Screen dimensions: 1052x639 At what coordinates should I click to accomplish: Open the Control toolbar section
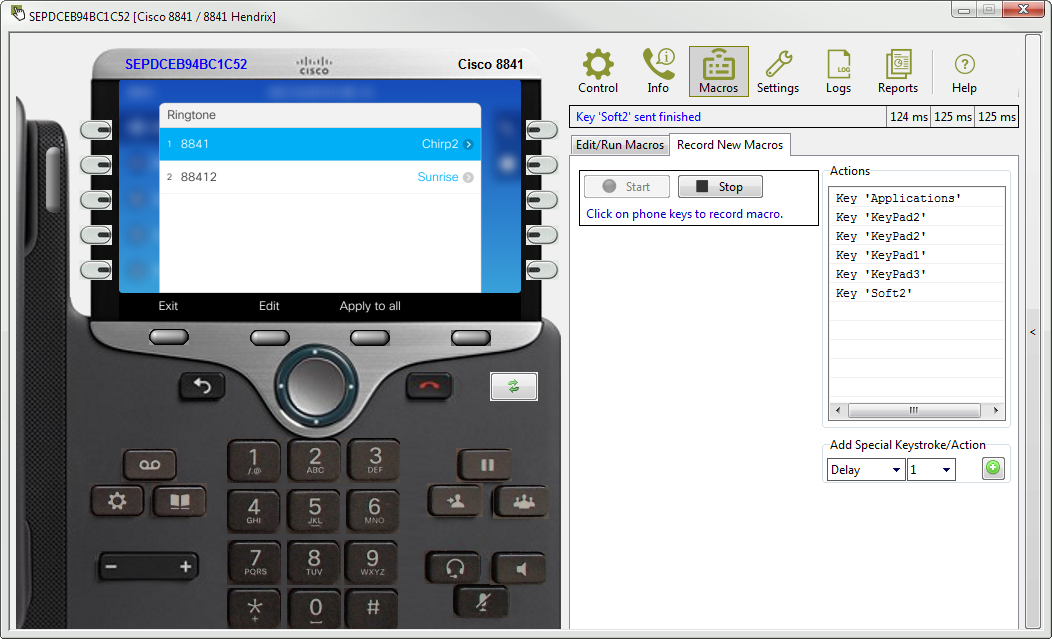coord(598,72)
